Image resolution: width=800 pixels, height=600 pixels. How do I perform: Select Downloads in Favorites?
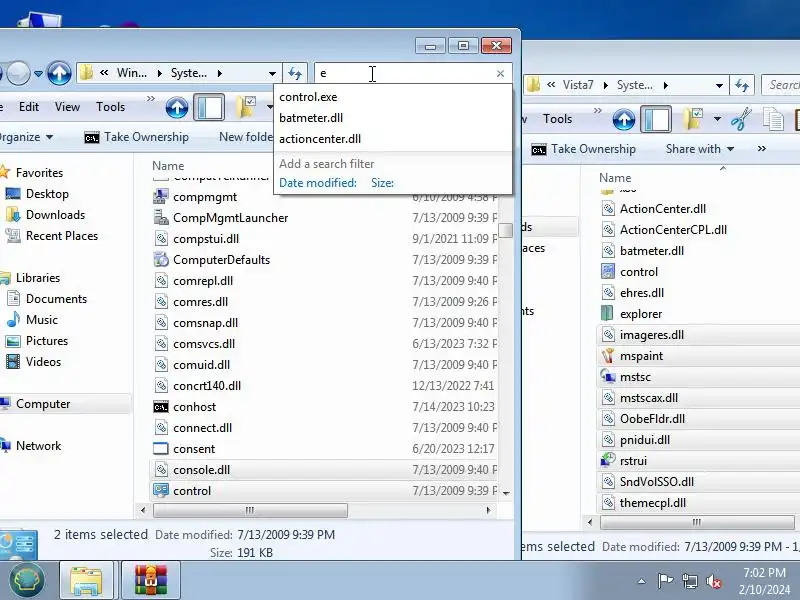[55, 215]
